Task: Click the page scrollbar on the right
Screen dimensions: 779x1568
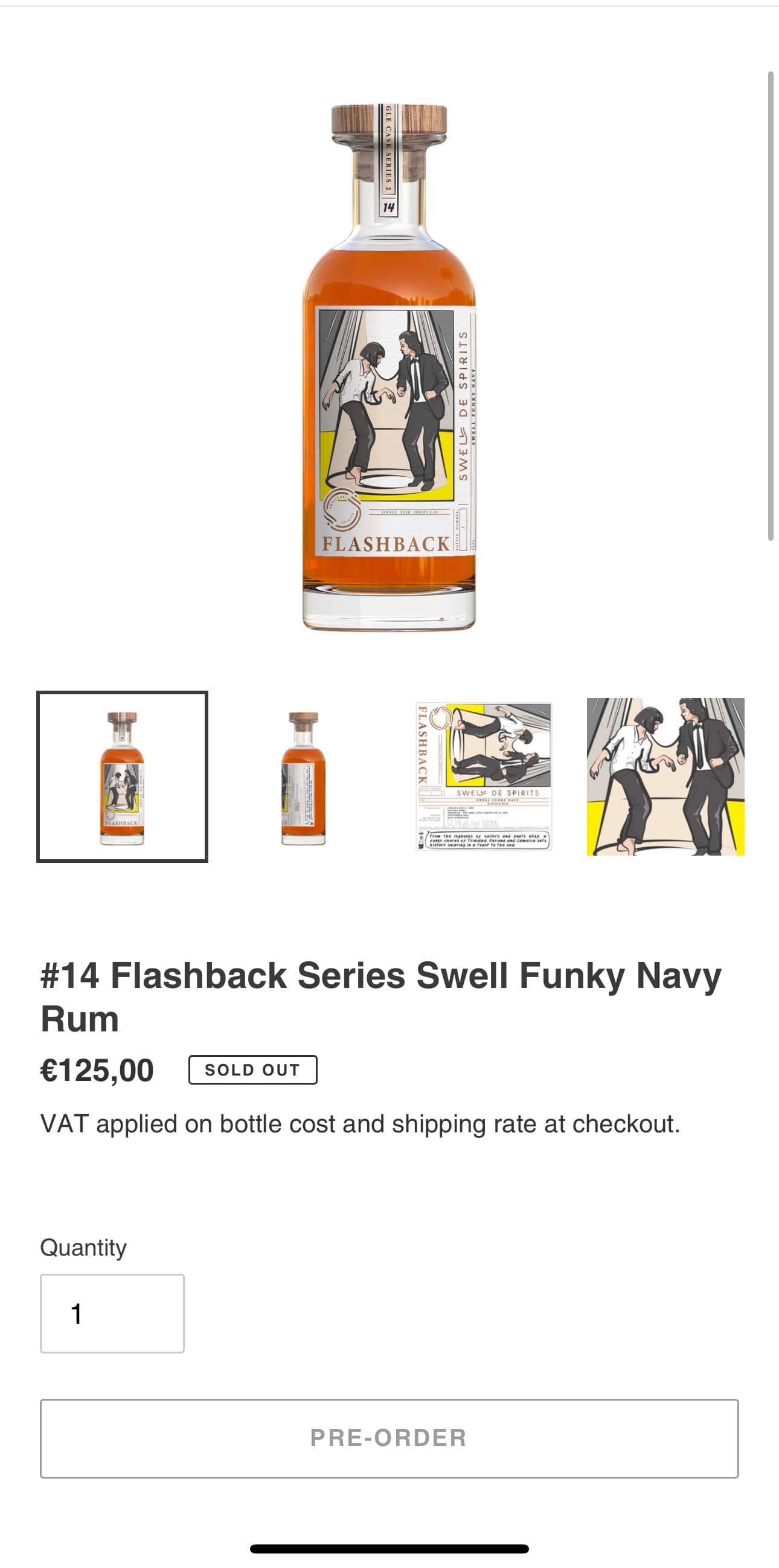Action: point(771,305)
